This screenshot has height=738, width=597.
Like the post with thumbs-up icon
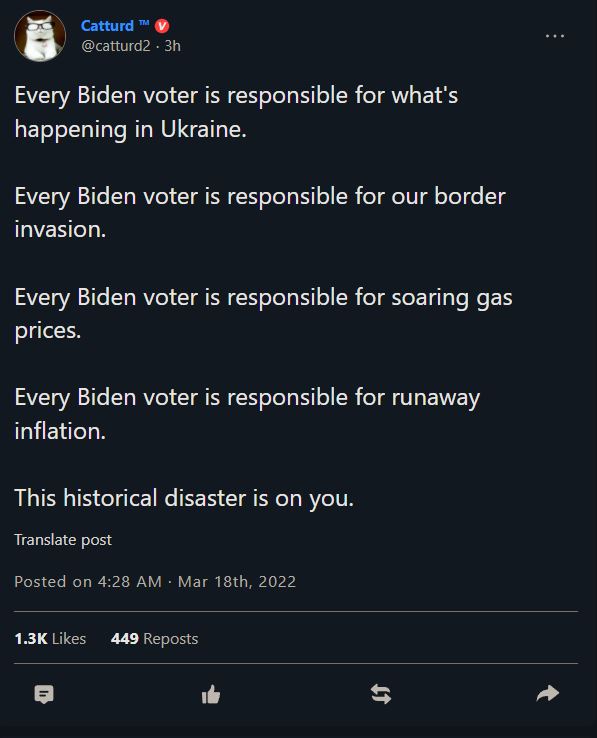211,694
